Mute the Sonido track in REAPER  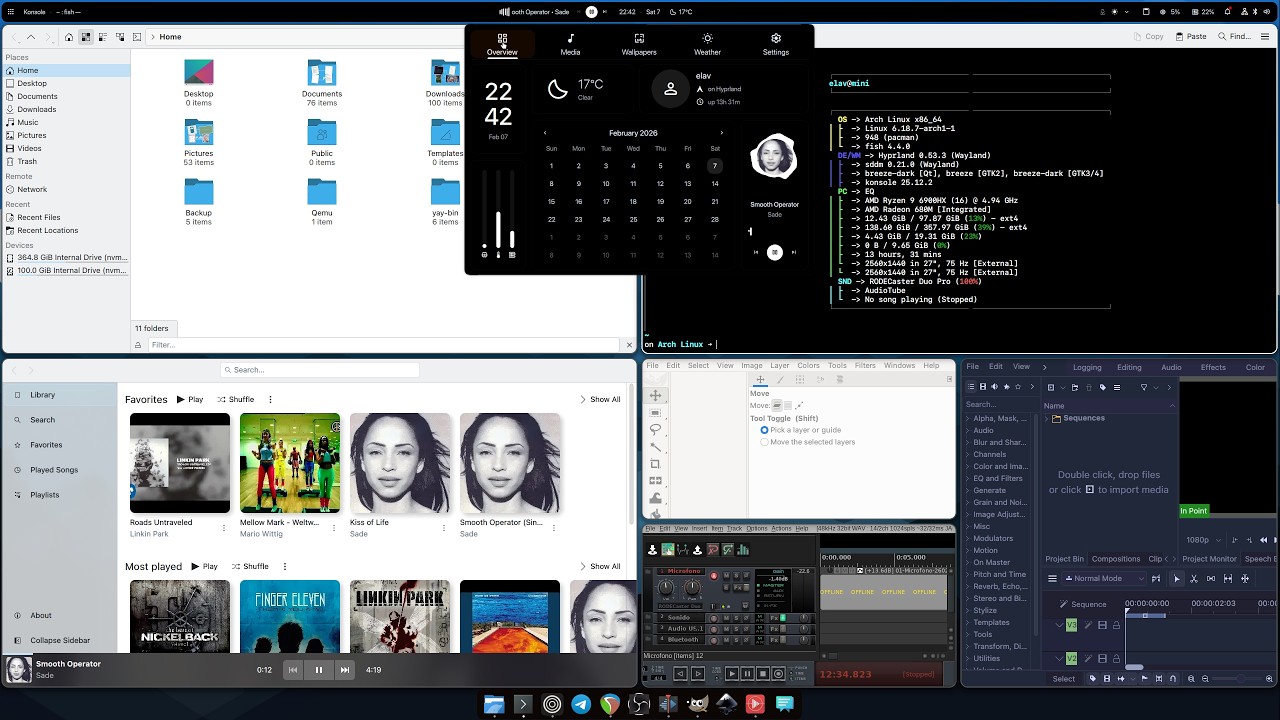726,618
